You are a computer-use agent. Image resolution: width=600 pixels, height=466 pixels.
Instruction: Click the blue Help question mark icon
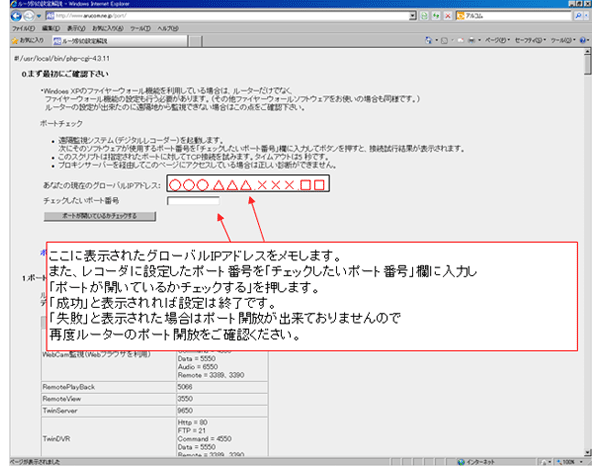tap(582, 41)
